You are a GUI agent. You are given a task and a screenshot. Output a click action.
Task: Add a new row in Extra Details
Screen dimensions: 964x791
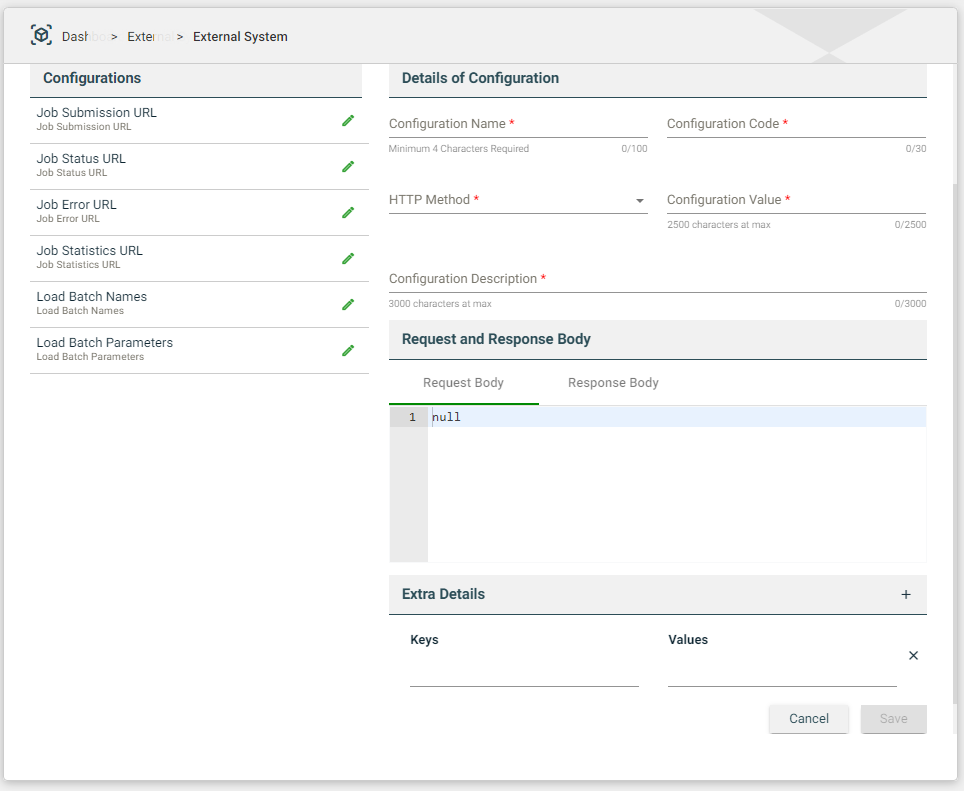tap(906, 594)
